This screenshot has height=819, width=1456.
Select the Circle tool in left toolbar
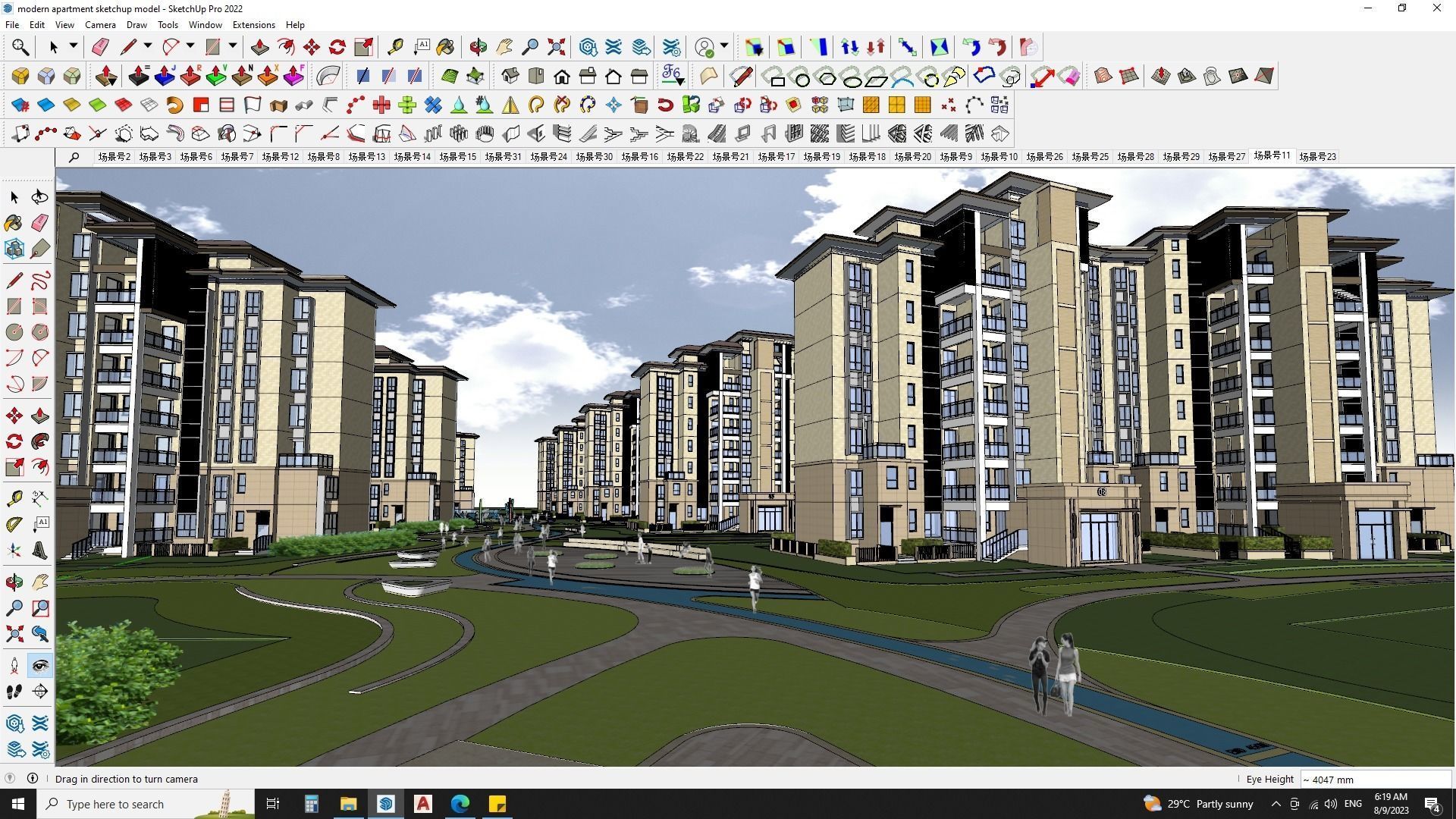point(14,332)
